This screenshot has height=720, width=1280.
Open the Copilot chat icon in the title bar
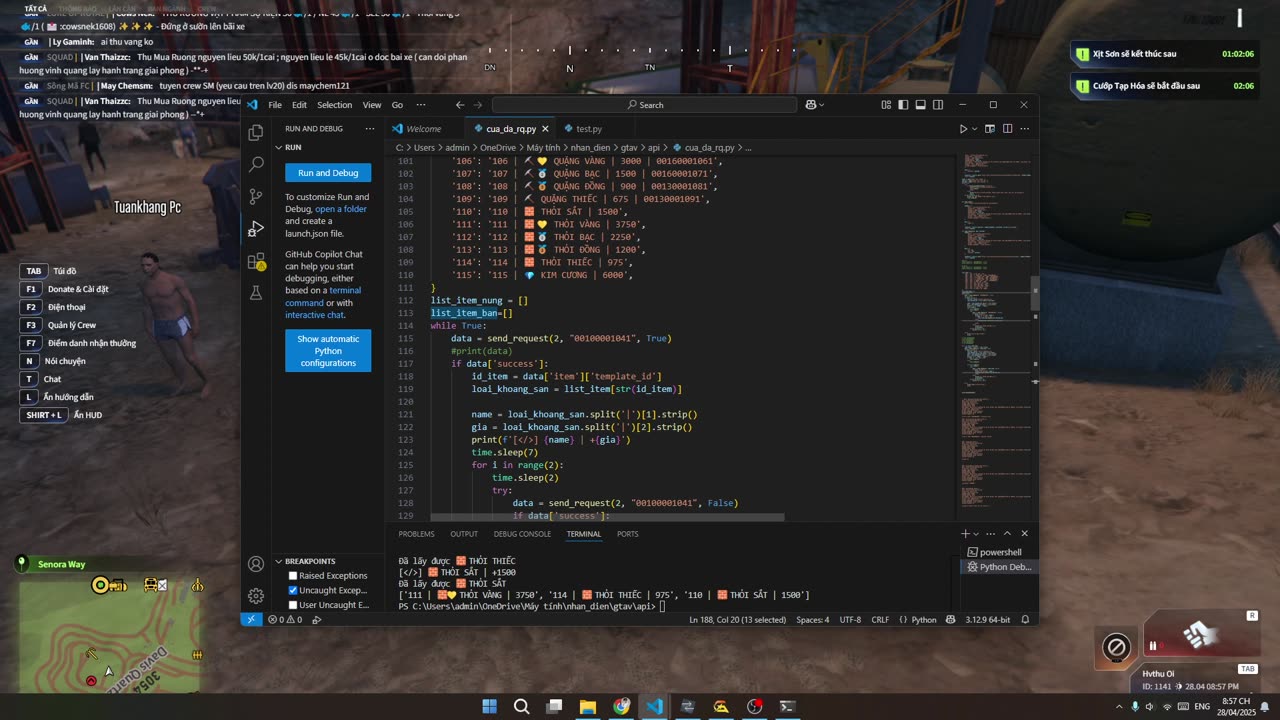pos(810,105)
